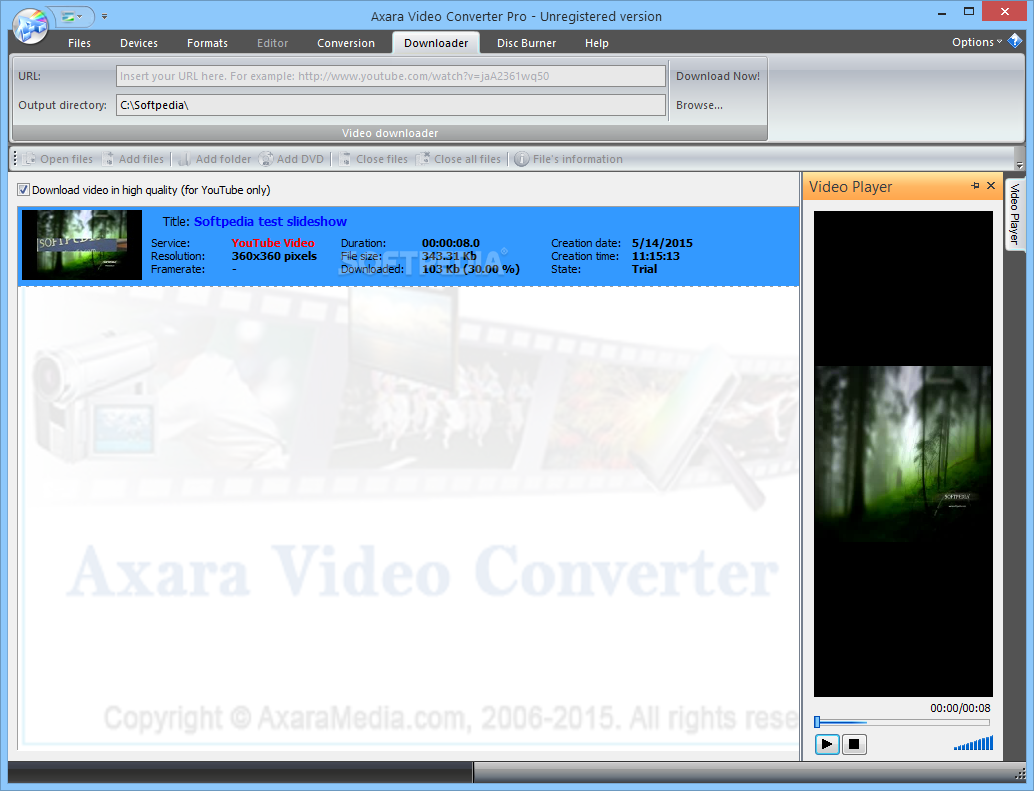Click the Output directory field
Viewport: 1034px width, 791px height.
coord(390,105)
